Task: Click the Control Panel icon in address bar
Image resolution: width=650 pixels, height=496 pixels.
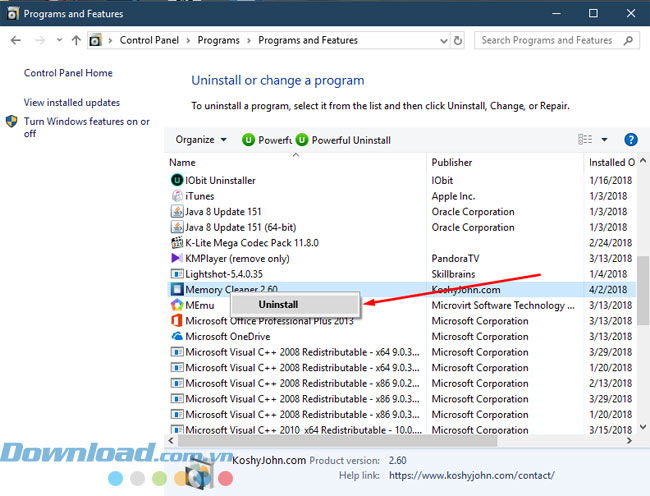Action: click(x=95, y=41)
